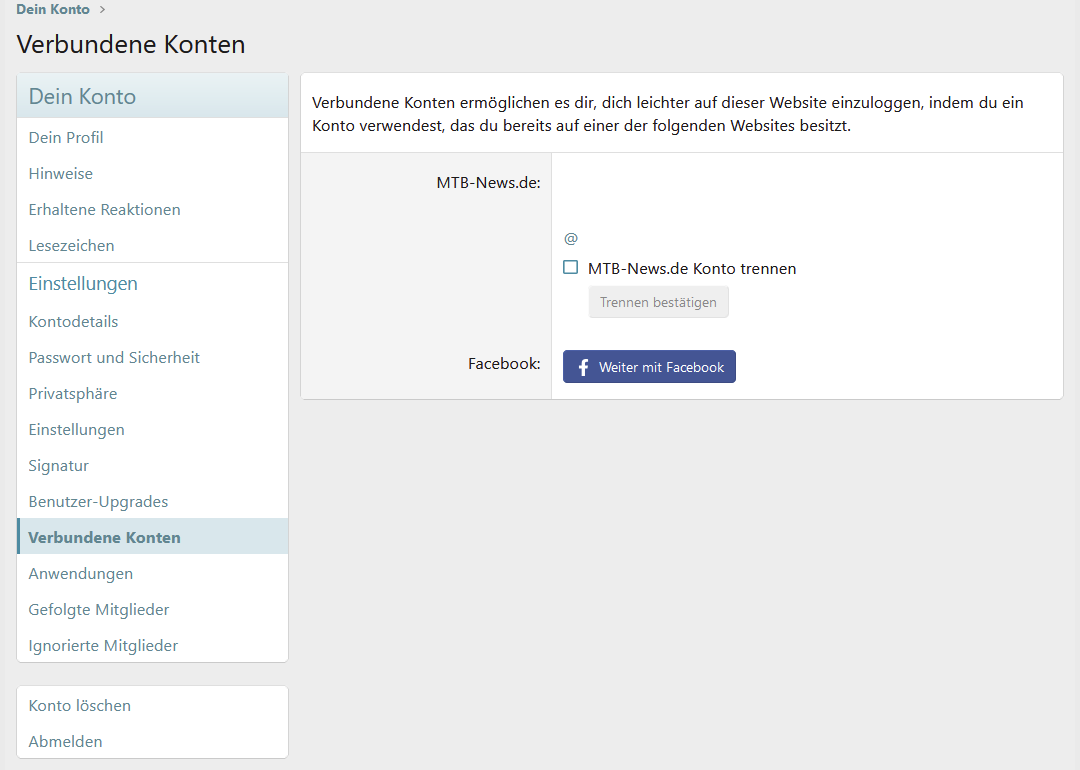
Task: Open Signatur settings
Action: pos(152,466)
